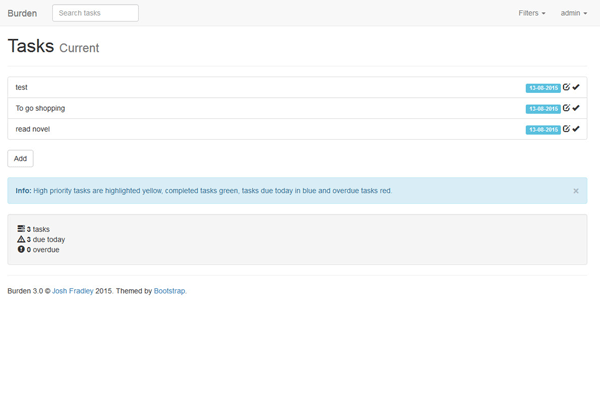Dismiss the blue Info alert

[576, 190]
